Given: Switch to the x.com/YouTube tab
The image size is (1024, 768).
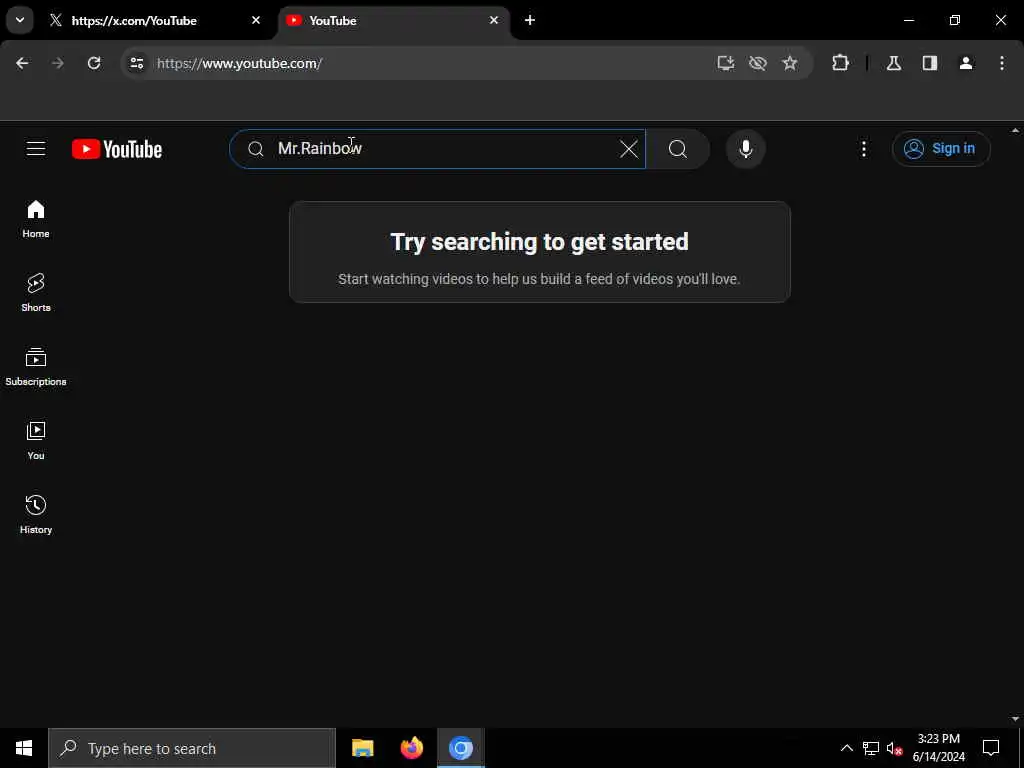Looking at the screenshot, I should click(x=155, y=21).
